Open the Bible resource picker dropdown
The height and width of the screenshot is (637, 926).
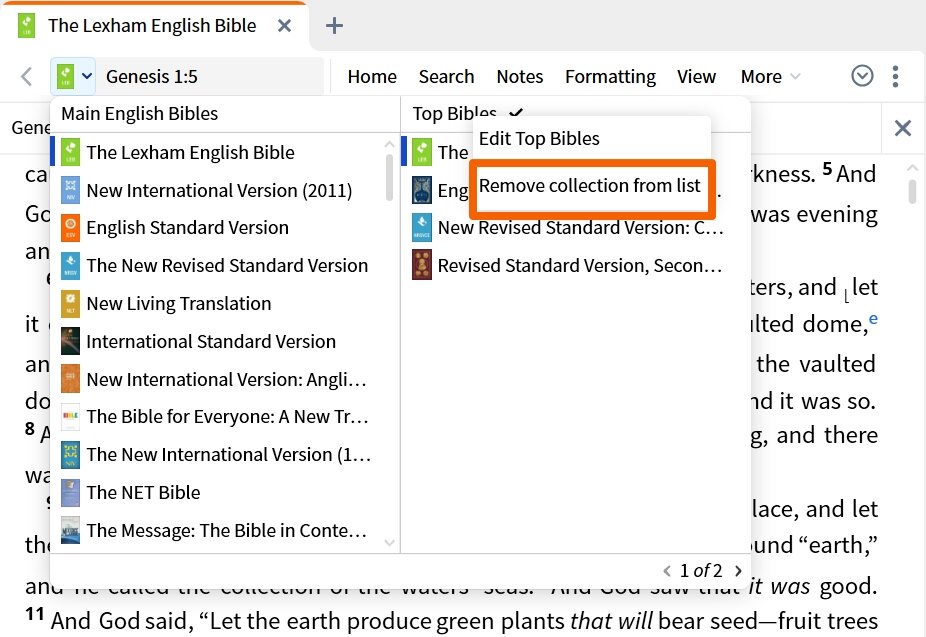coord(73,76)
